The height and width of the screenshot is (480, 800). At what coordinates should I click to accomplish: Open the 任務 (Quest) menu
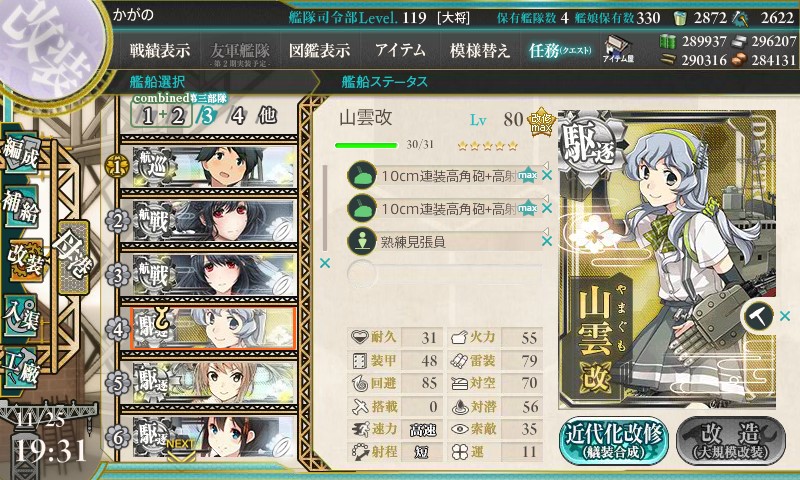tap(560, 50)
